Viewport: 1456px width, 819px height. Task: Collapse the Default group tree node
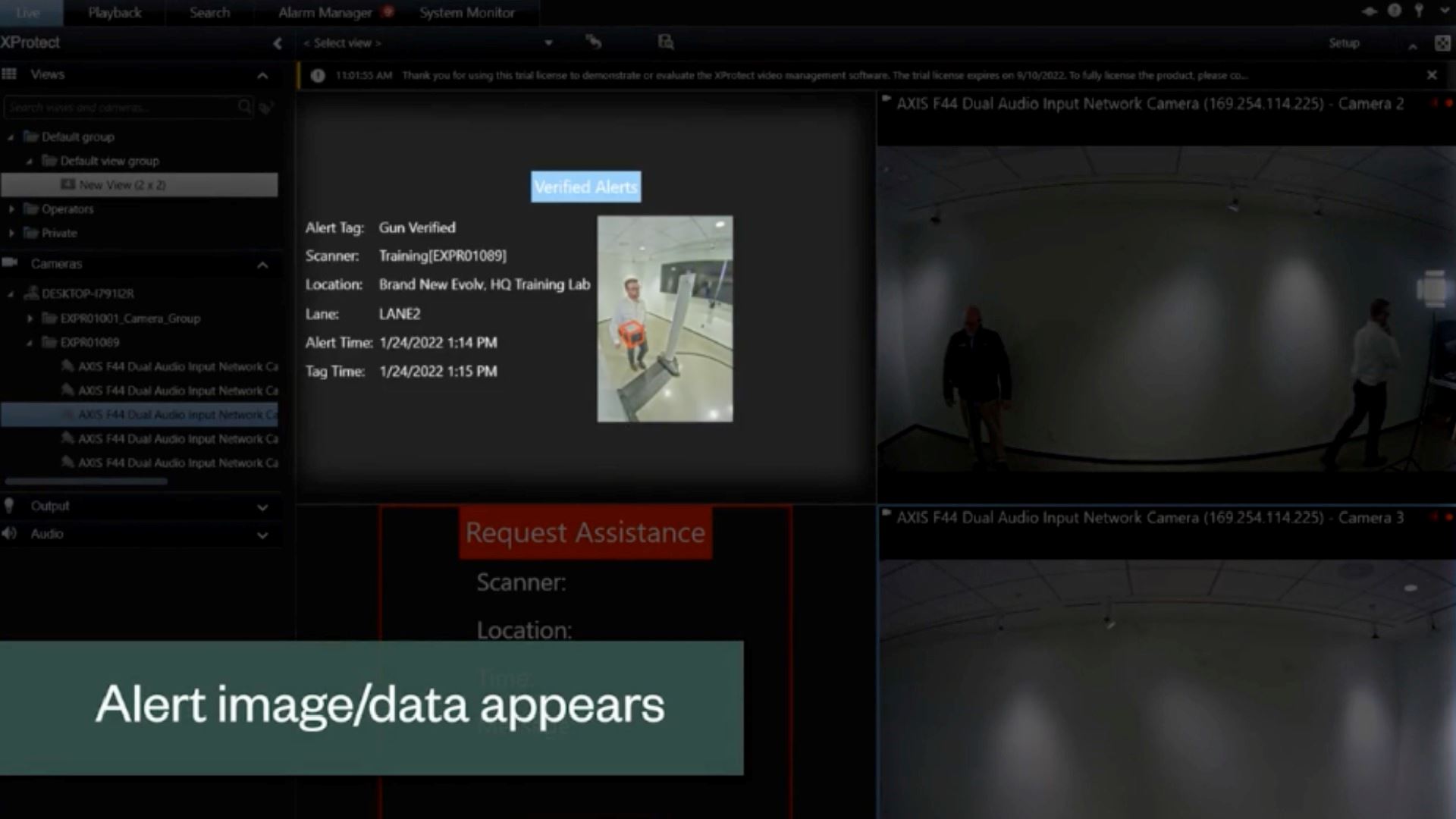pyautogui.click(x=11, y=137)
